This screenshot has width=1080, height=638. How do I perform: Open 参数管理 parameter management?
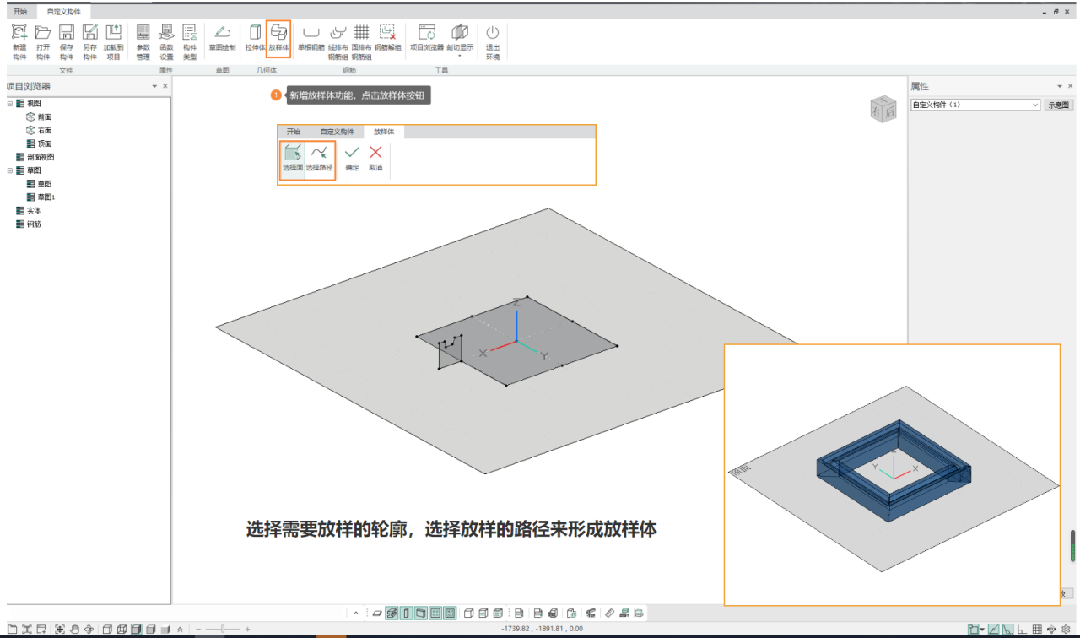(x=143, y=39)
